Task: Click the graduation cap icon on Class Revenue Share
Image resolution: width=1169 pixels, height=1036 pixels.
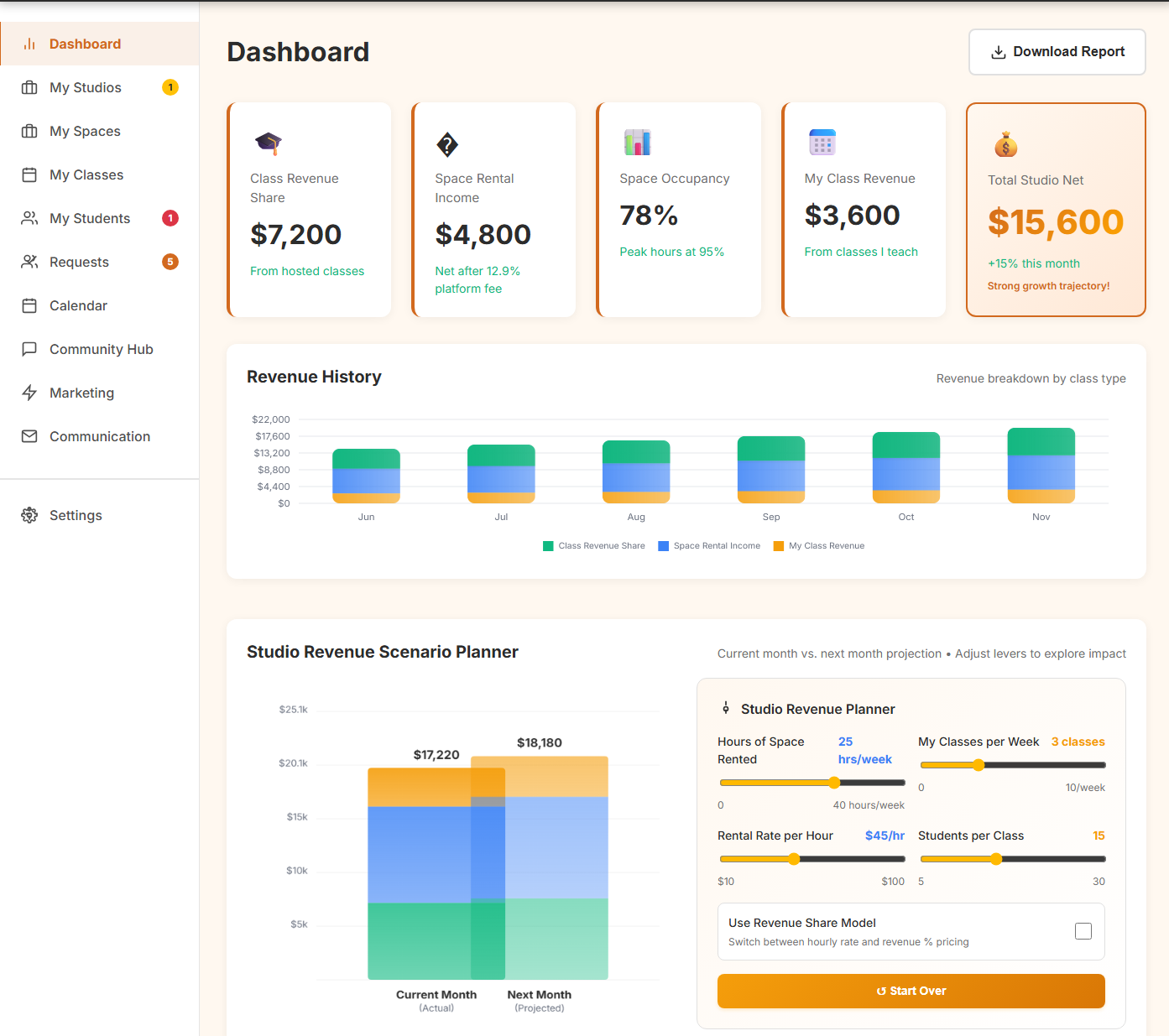Action: 267,143
